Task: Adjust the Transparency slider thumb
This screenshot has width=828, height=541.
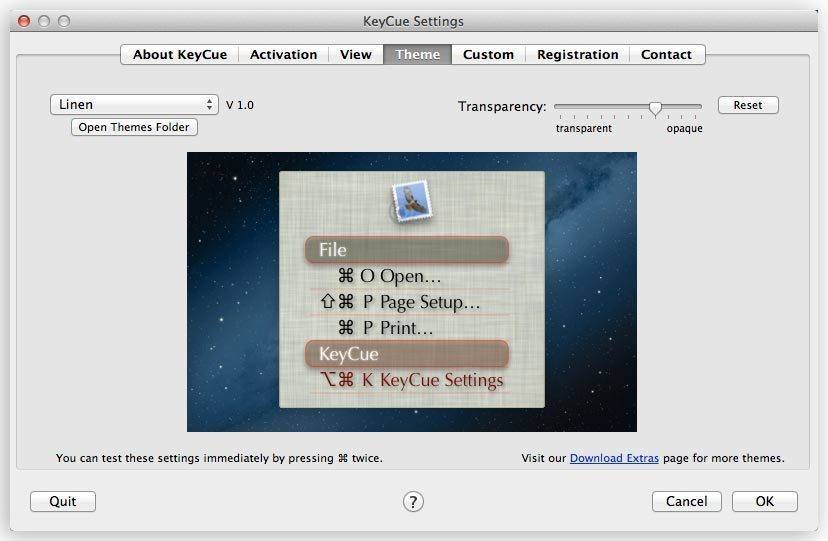Action: (655, 108)
